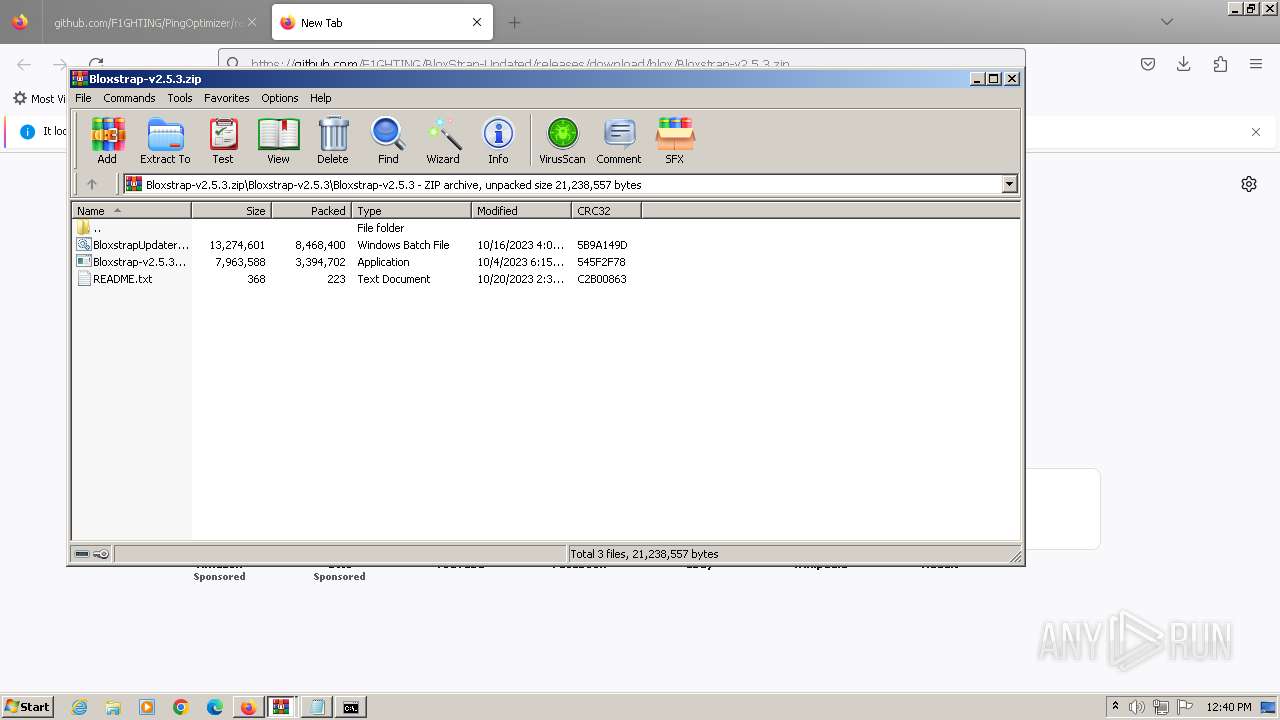Open the Commands menu
The width and height of the screenshot is (1280, 720).
(x=129, y=98)
